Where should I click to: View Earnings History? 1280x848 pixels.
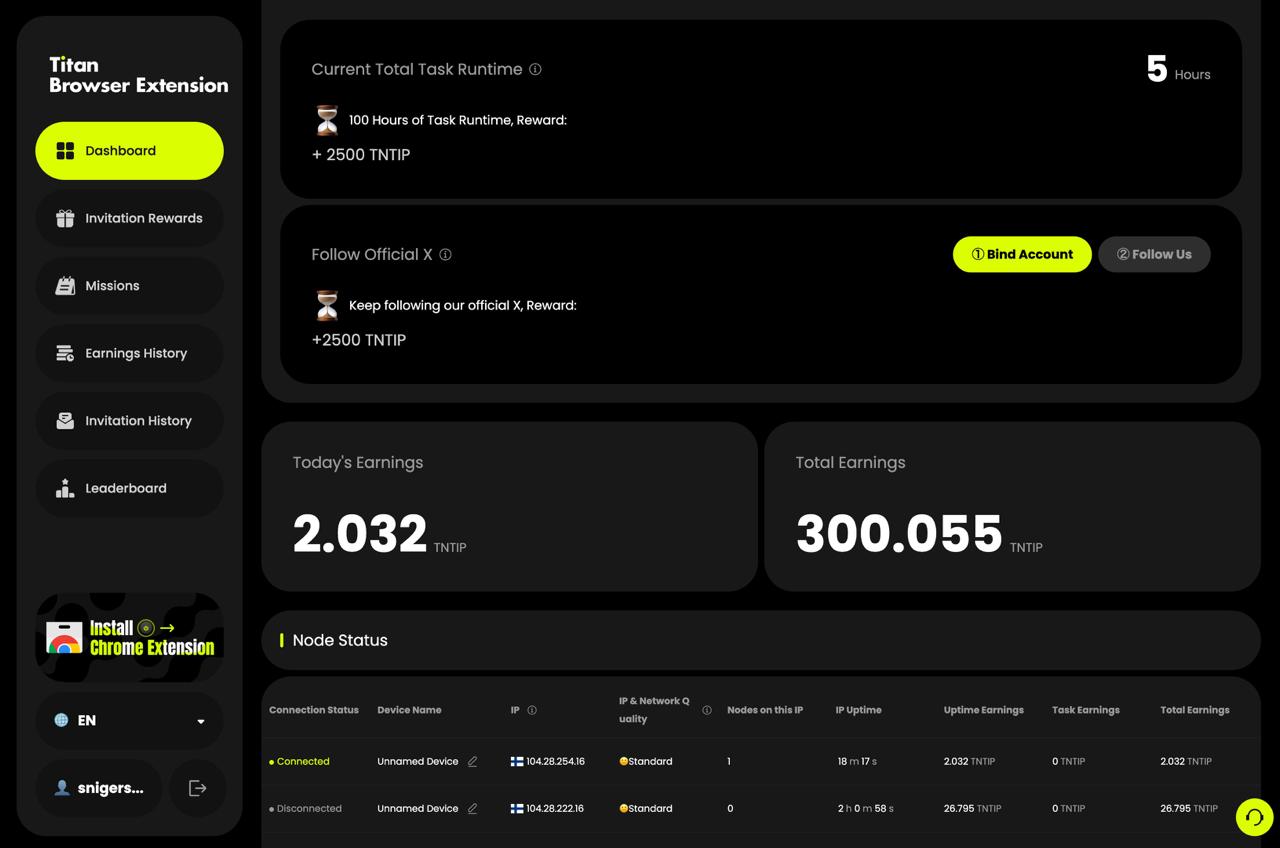(x=129, y=353)
